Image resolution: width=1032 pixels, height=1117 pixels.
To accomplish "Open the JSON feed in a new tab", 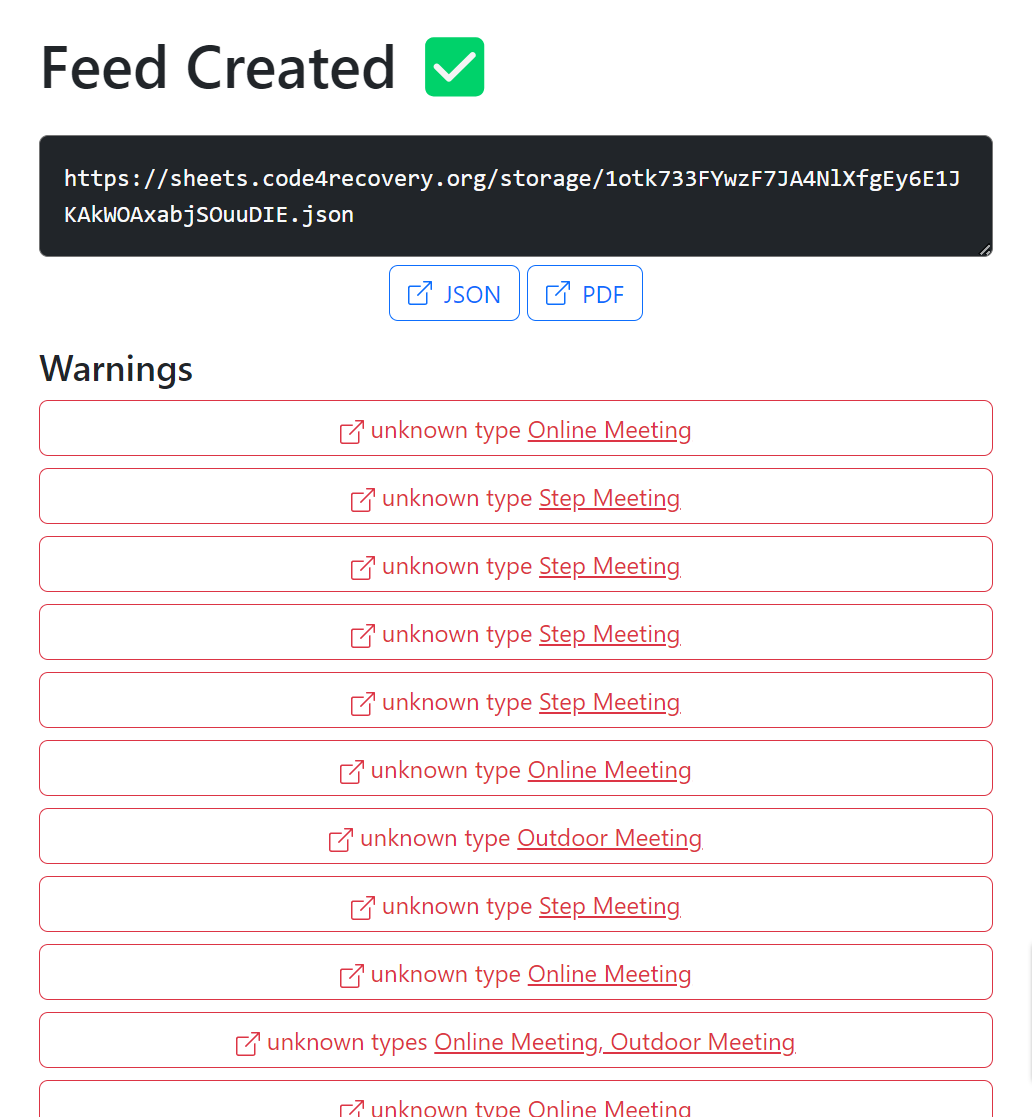I will coord(470,294).
